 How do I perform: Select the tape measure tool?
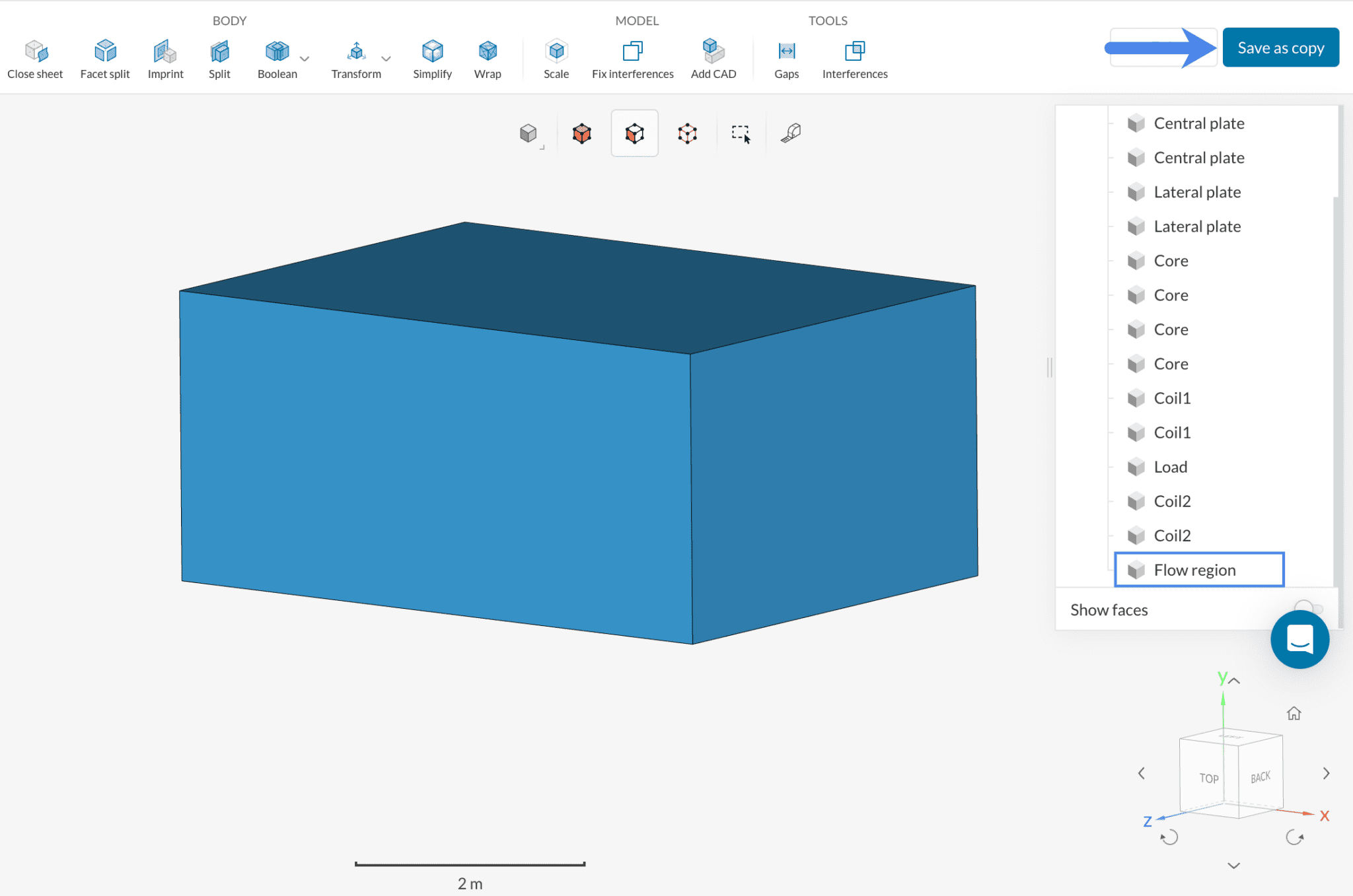792,133
